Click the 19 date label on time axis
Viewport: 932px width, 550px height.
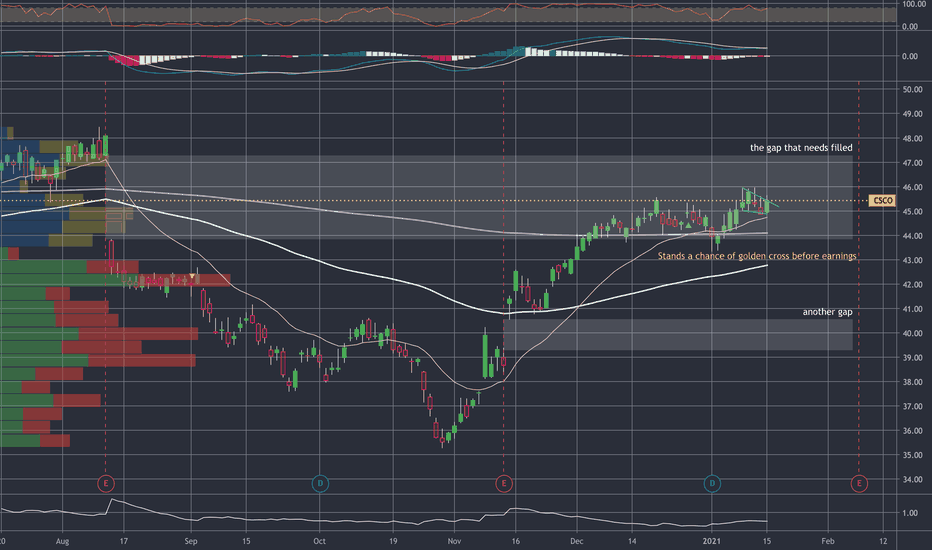tap(393, 541)
